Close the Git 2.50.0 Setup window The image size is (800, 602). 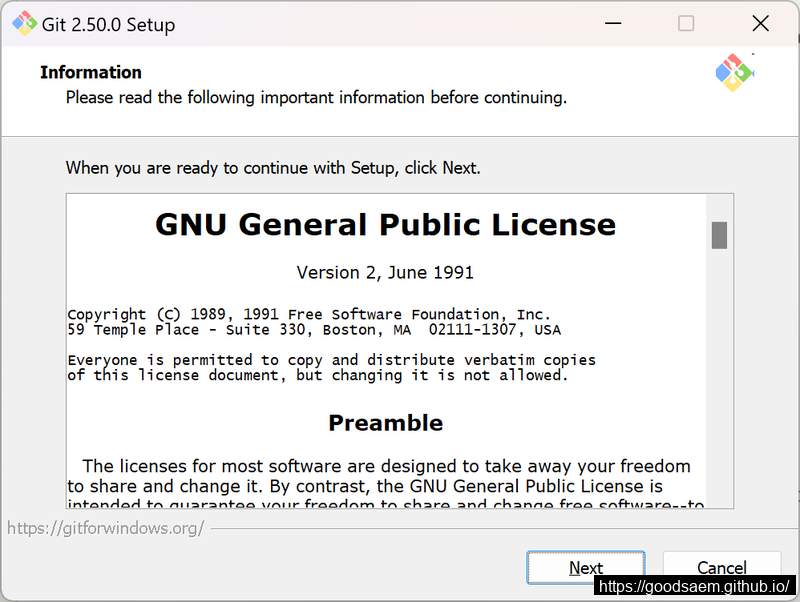(760, 23)
